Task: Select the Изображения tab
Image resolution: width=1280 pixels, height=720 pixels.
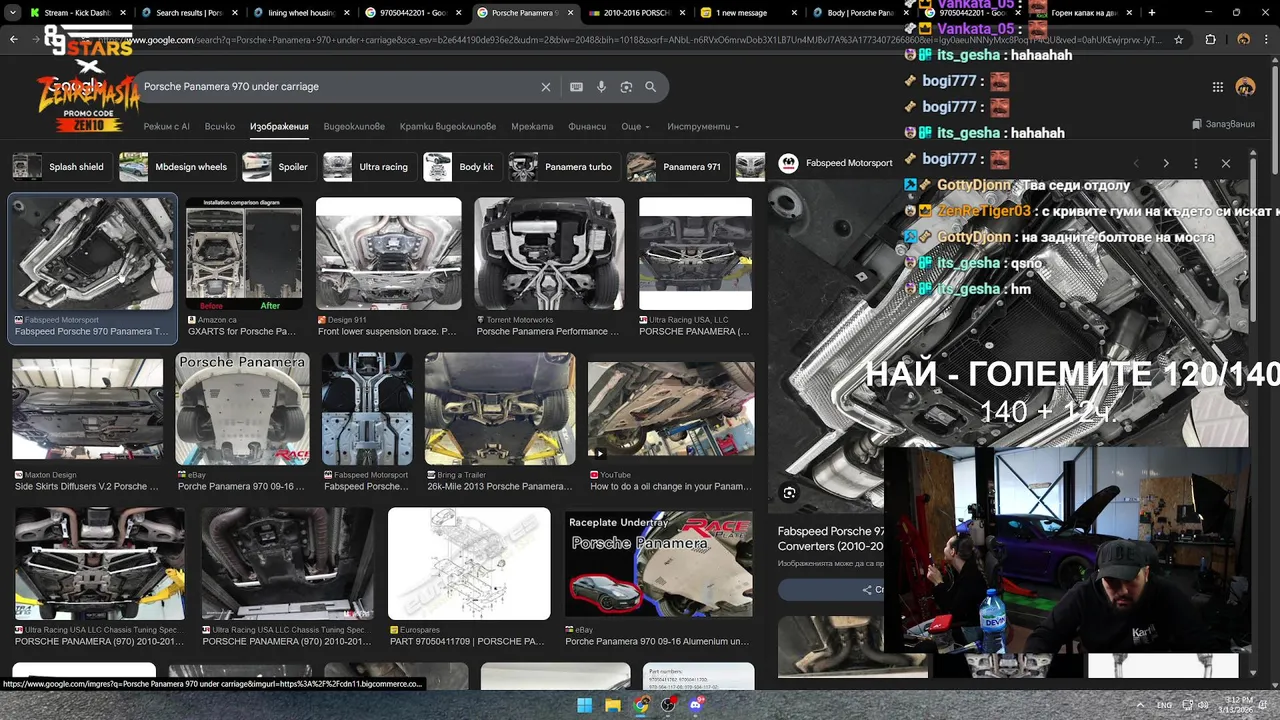Action: pos(279,127)
